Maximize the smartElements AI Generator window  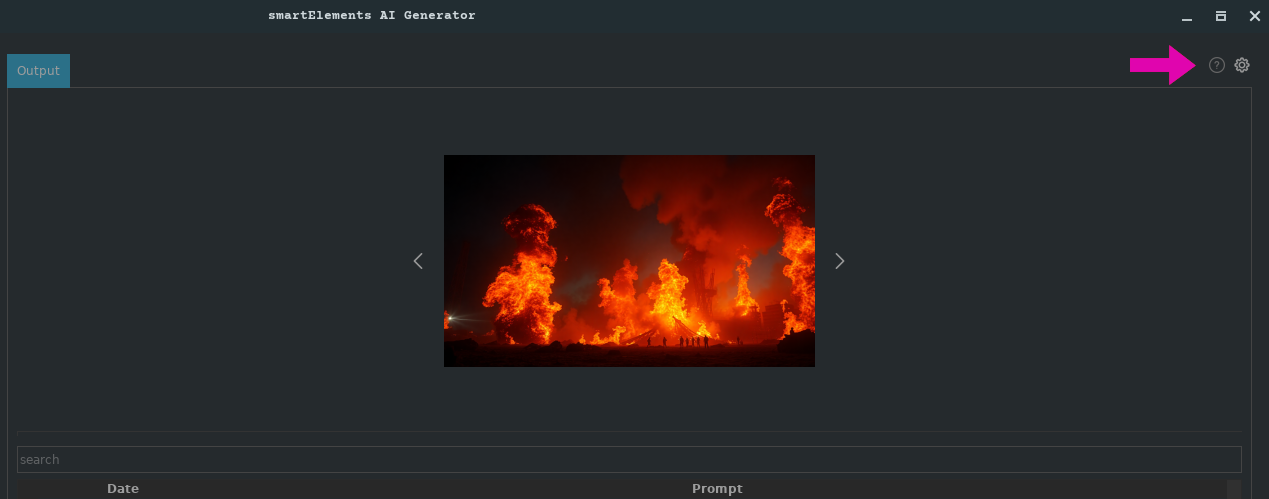click(1221, 16)
